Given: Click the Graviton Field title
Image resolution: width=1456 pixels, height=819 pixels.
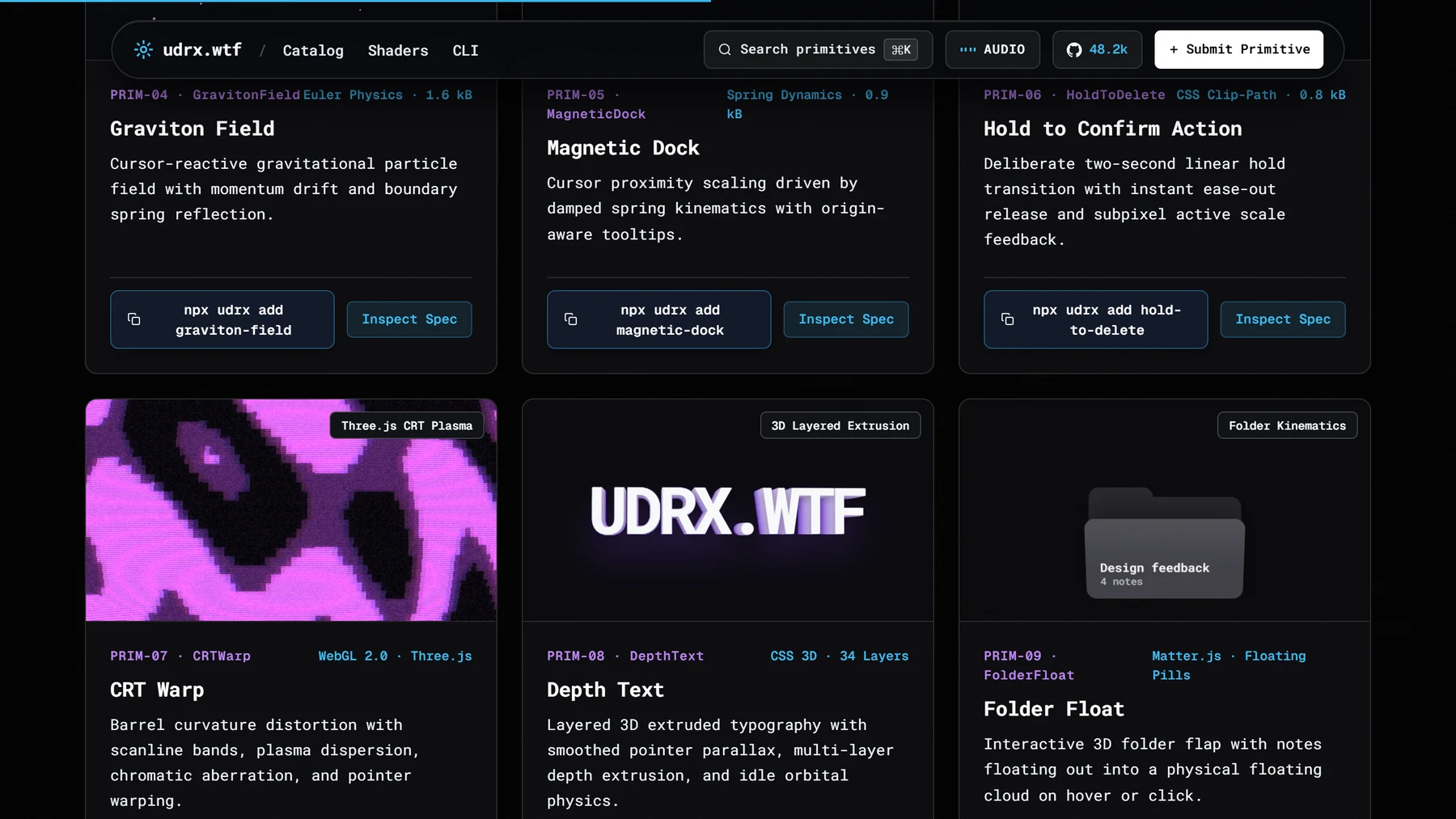Looking at the screenshot, I should click(x=193, y=129).
